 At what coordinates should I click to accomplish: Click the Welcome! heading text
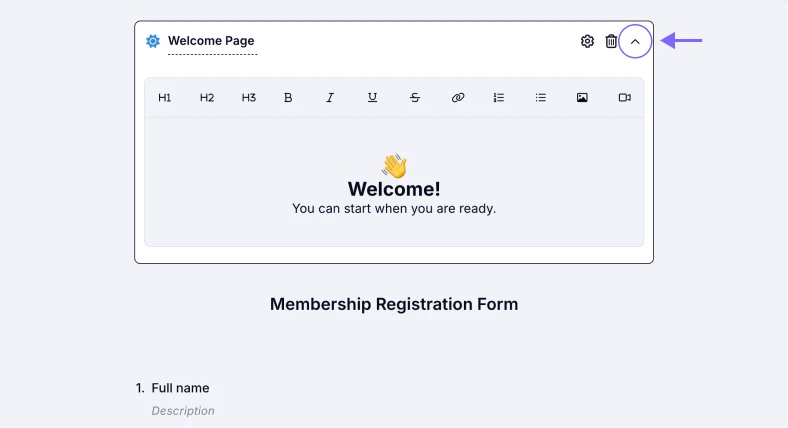pyautogui.click(x=394, y=189)
